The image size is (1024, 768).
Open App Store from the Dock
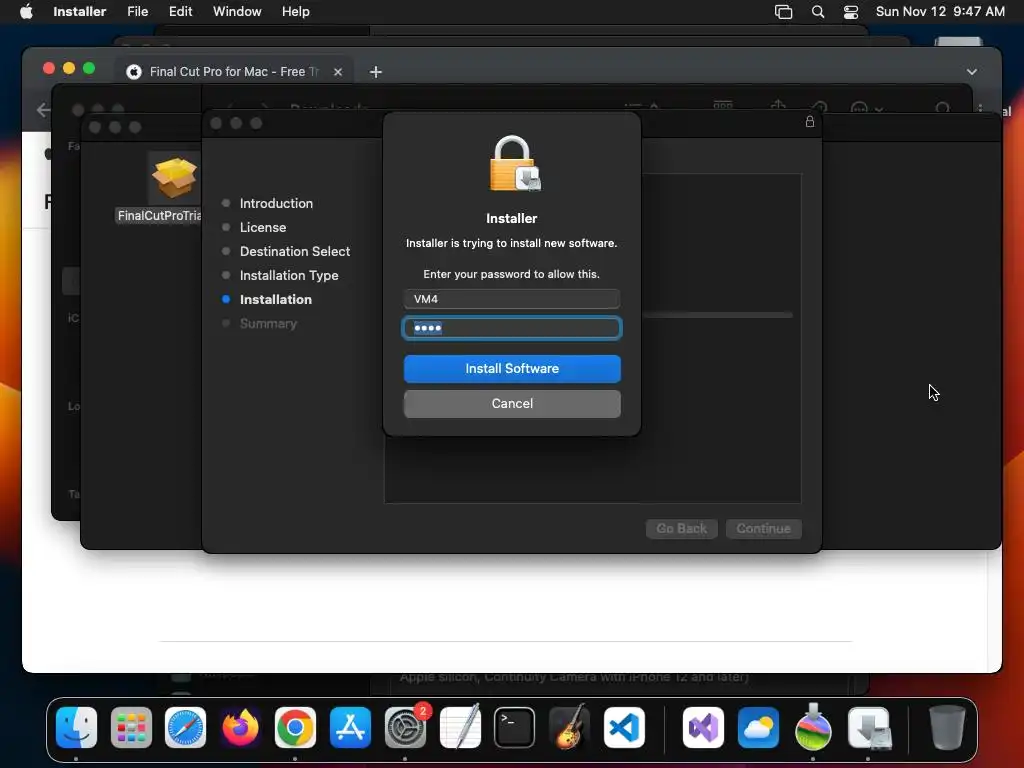click(x=350, y=728)
